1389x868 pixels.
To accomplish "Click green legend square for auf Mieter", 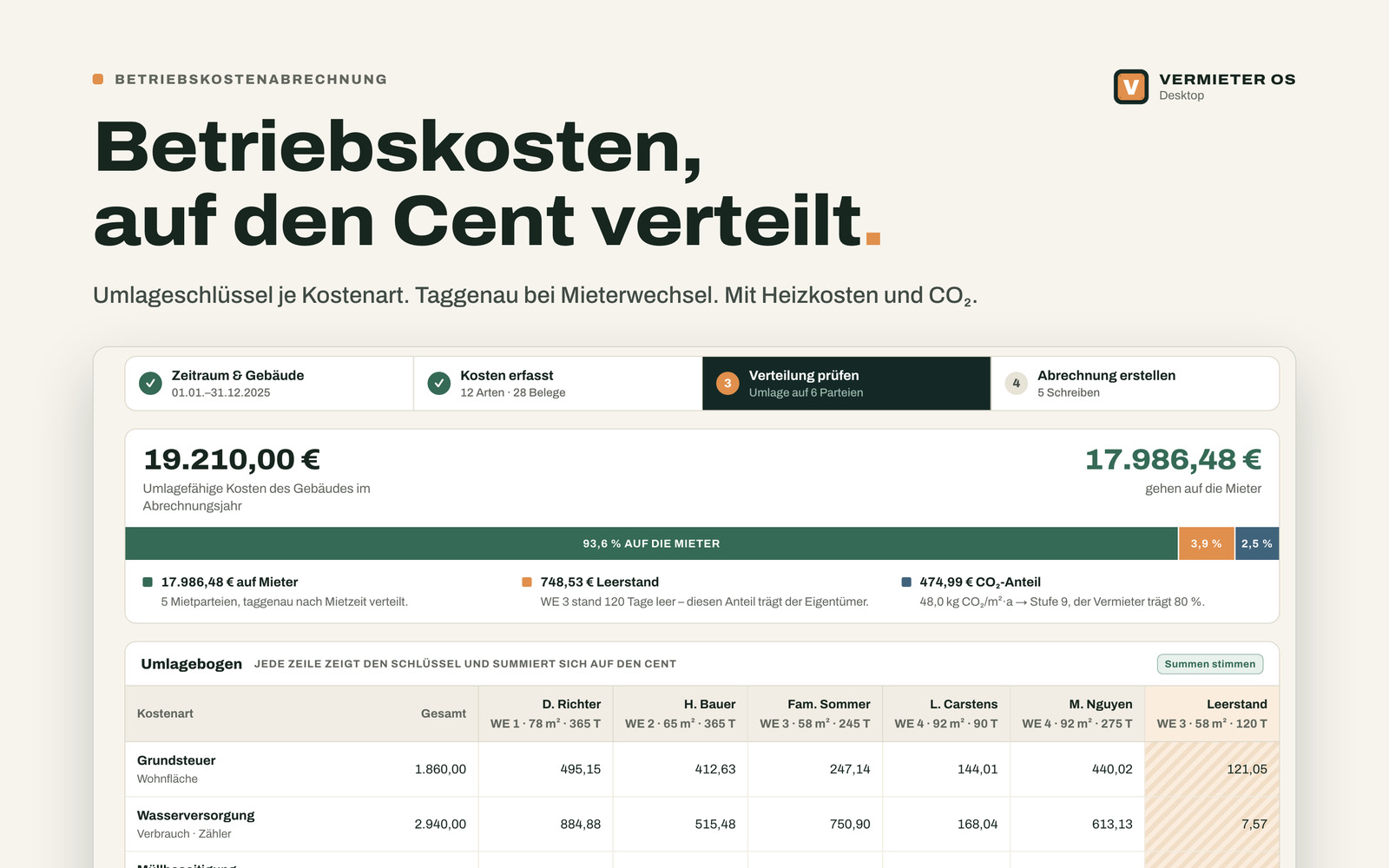I will click(x=148, y=582).
